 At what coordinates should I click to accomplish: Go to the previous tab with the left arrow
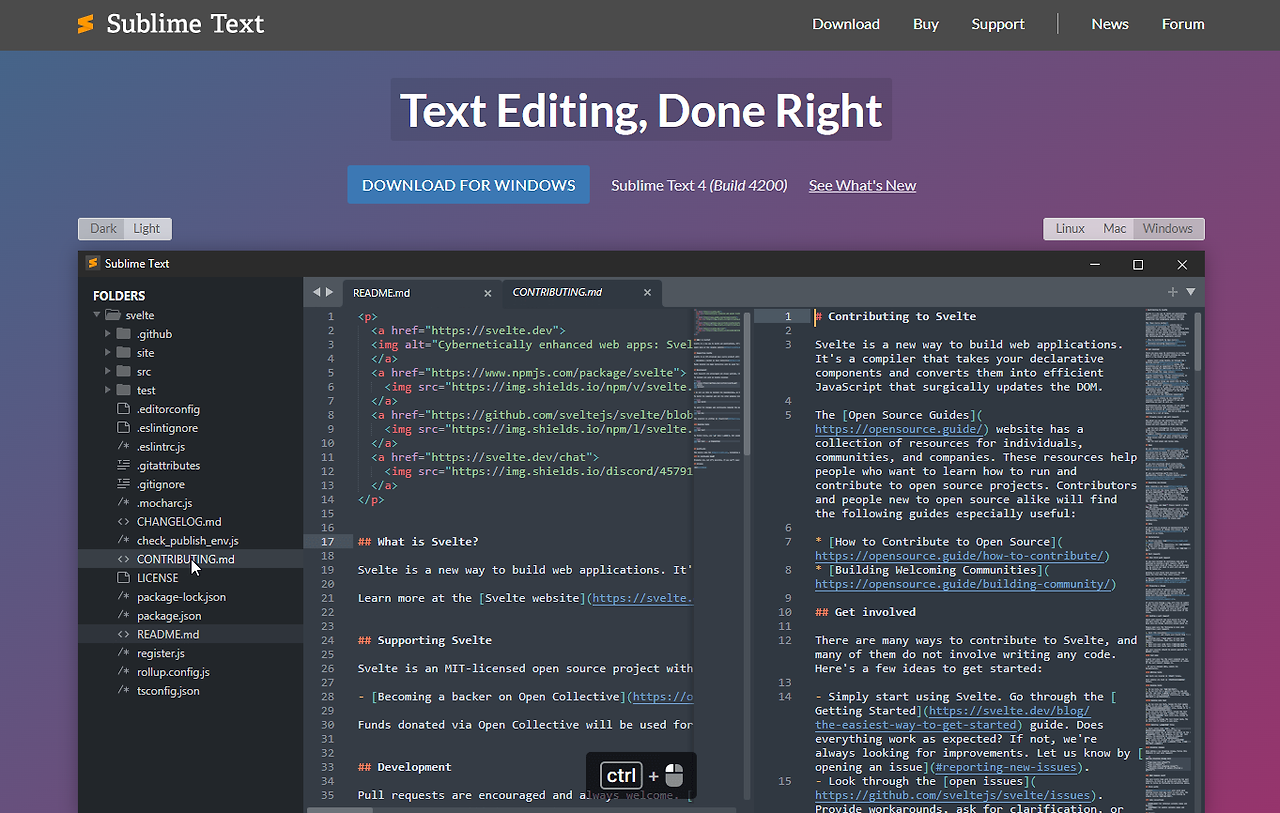coord(317,292)
